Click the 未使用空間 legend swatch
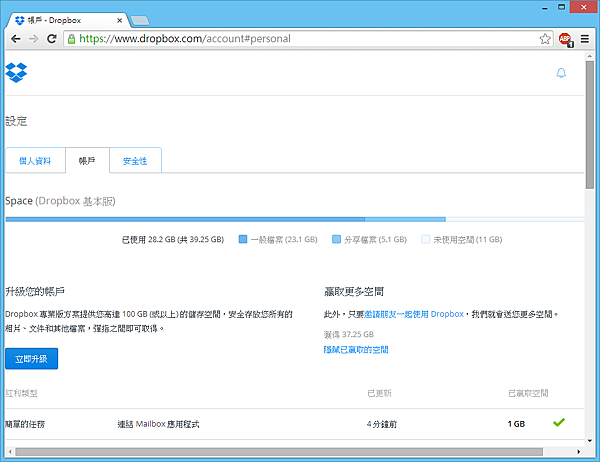600x462 pixels. [425, 239]
